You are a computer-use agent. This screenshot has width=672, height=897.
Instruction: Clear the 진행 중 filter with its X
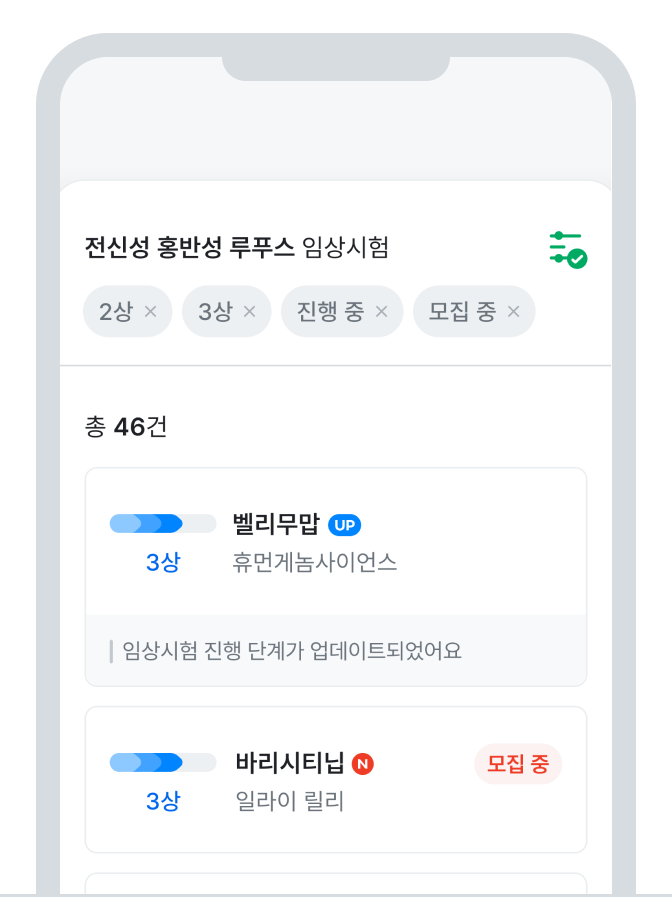point(381,311)
